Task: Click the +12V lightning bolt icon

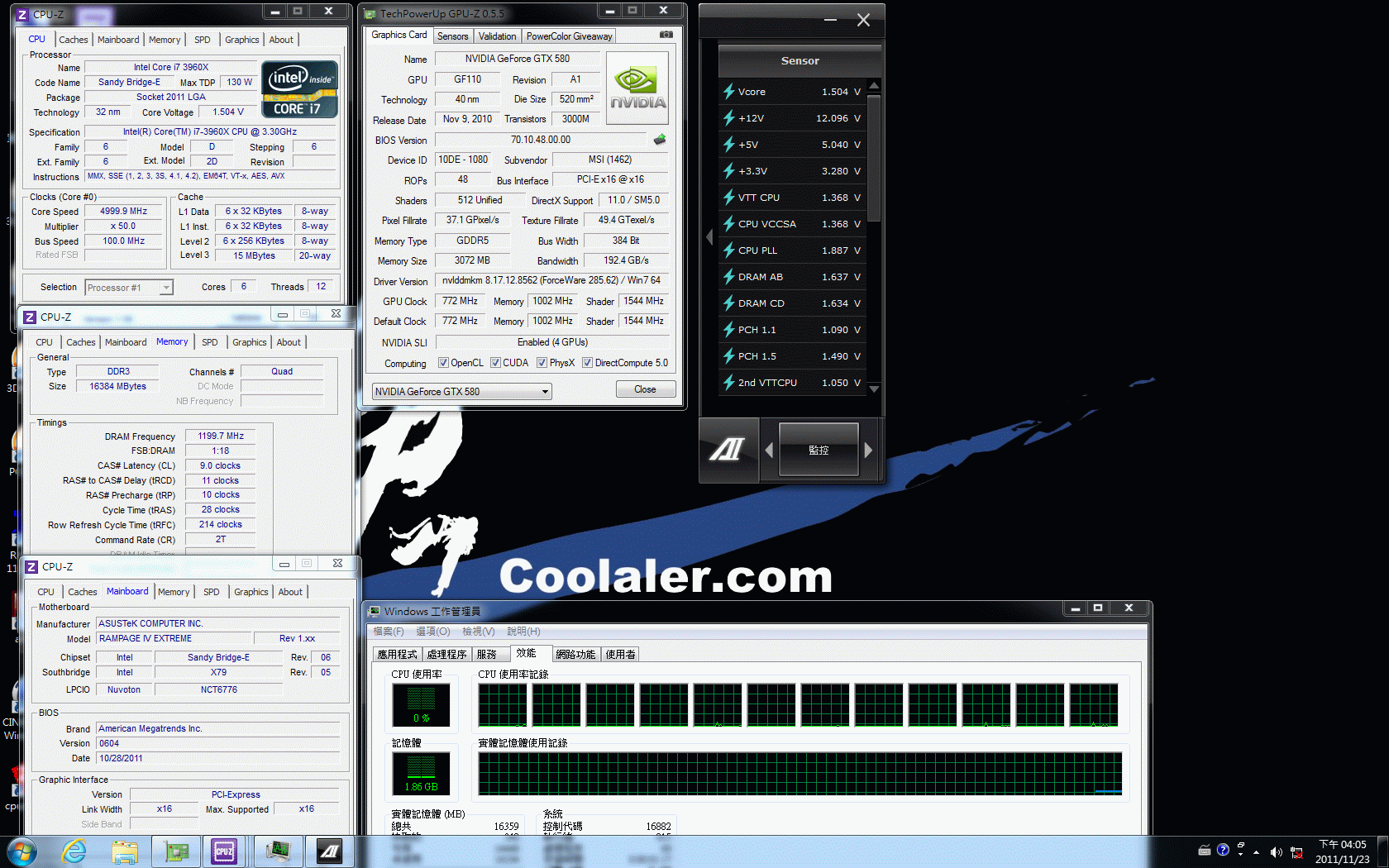Action: tap(729, 118)
